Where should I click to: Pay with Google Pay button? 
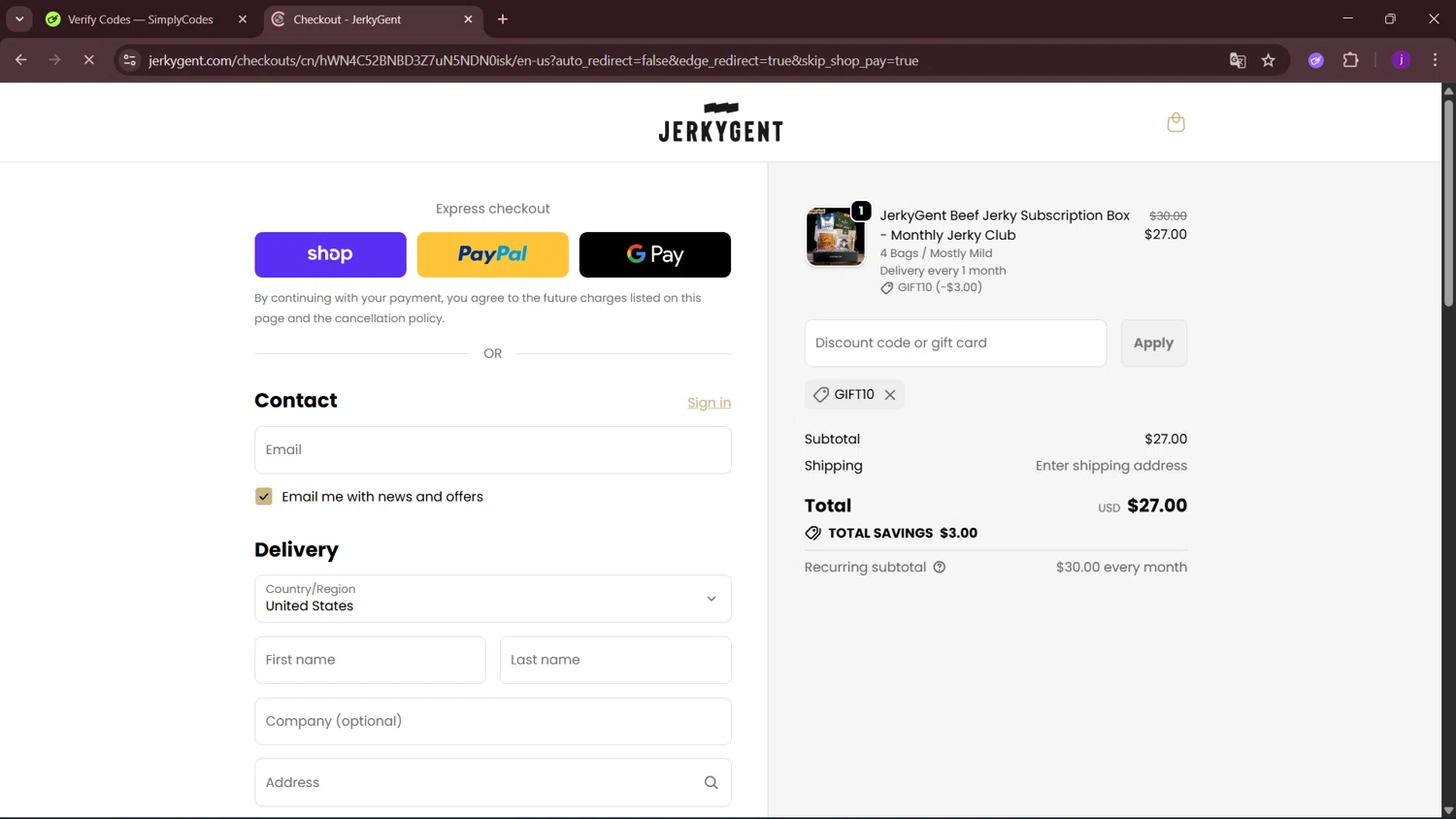point(654,254)
